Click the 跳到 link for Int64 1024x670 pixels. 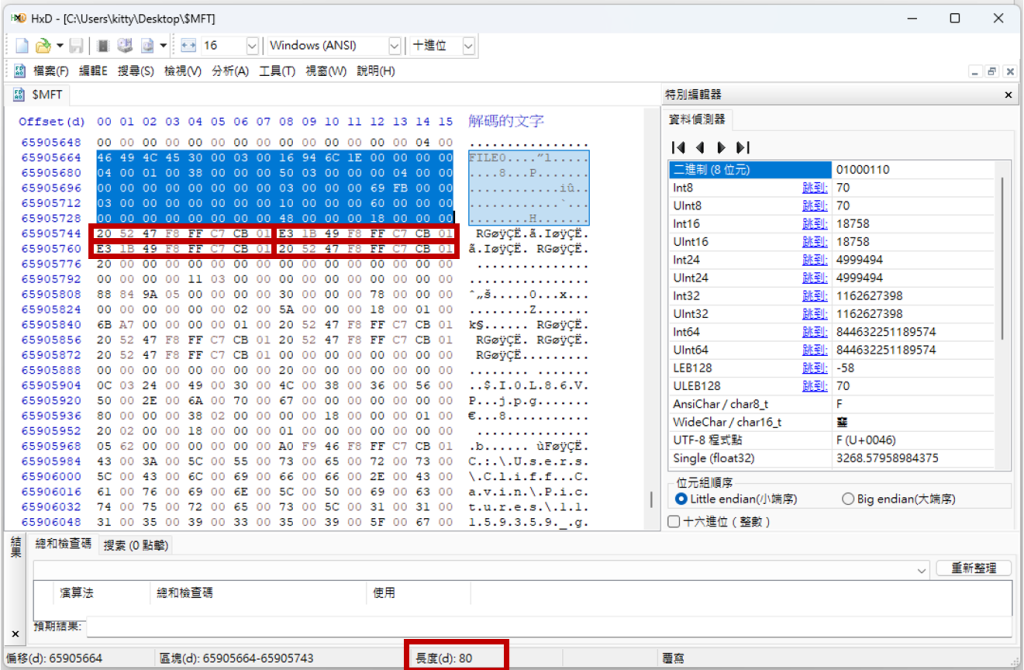pyautogui.click(x=814, y=332)
